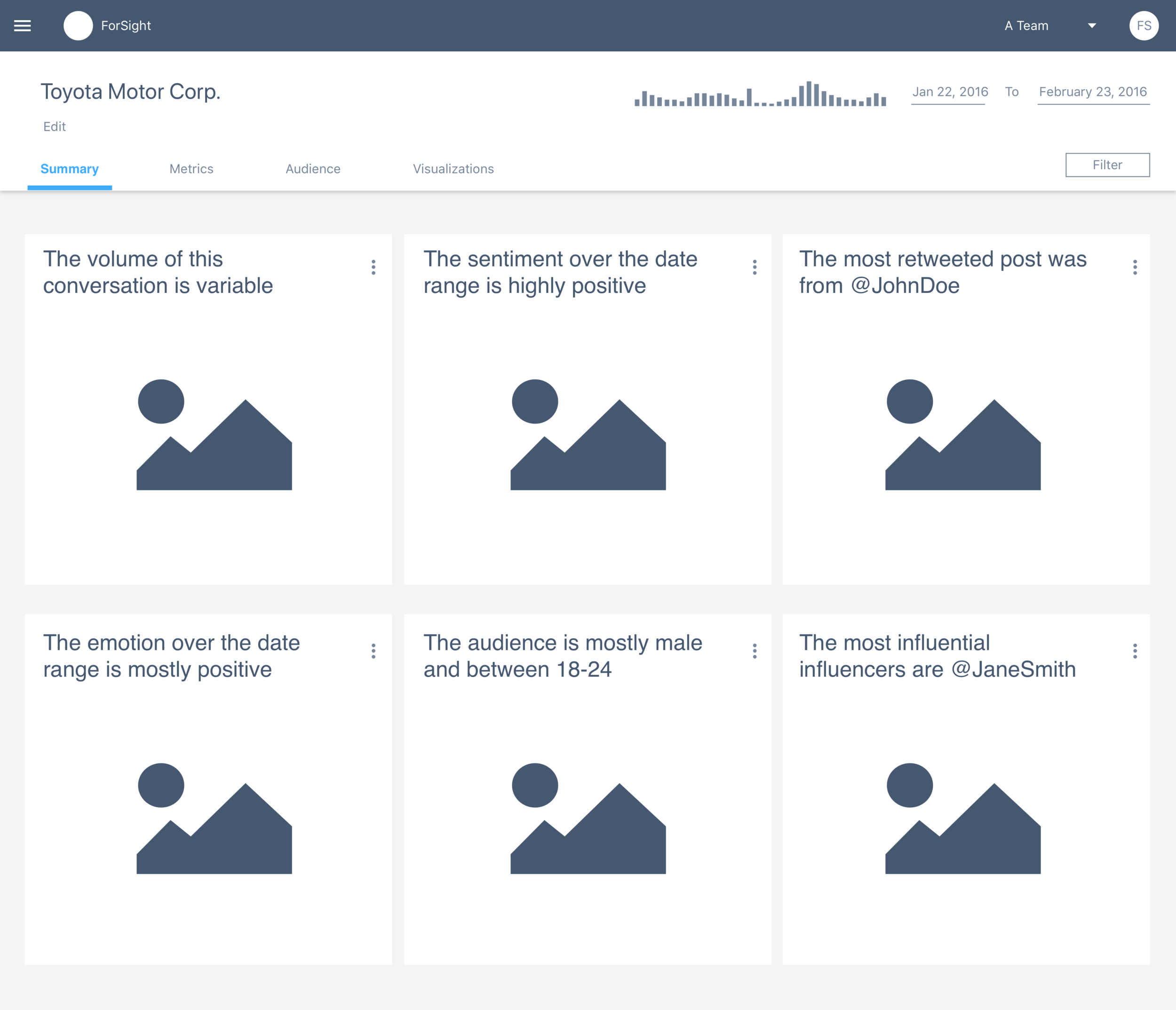Click the Filter button
Image resolution: width=1176 pixels, height=1010 pixels.
click(x=1107, y=165)
